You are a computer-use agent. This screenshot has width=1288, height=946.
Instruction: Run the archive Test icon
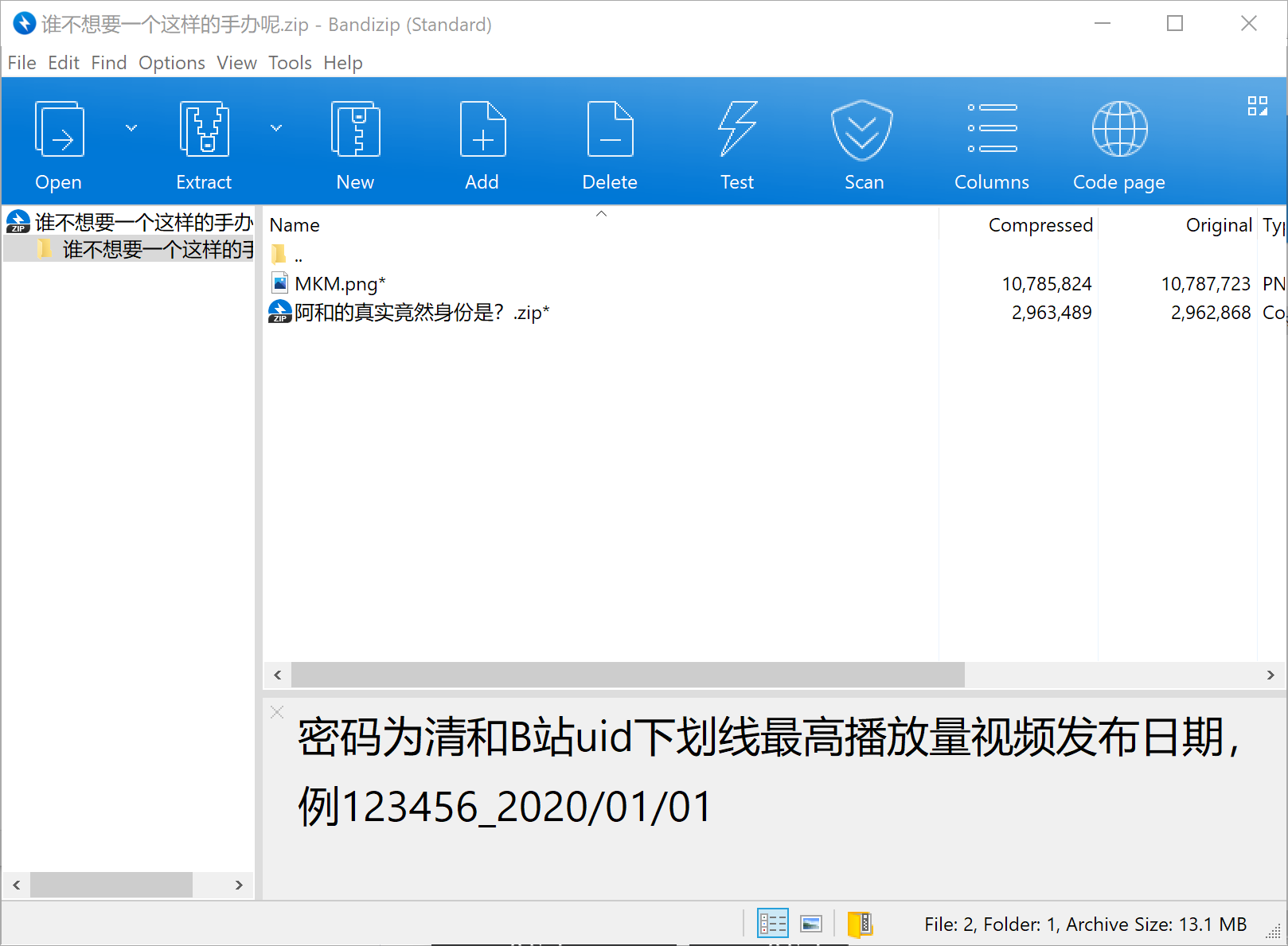click(737, 130)
